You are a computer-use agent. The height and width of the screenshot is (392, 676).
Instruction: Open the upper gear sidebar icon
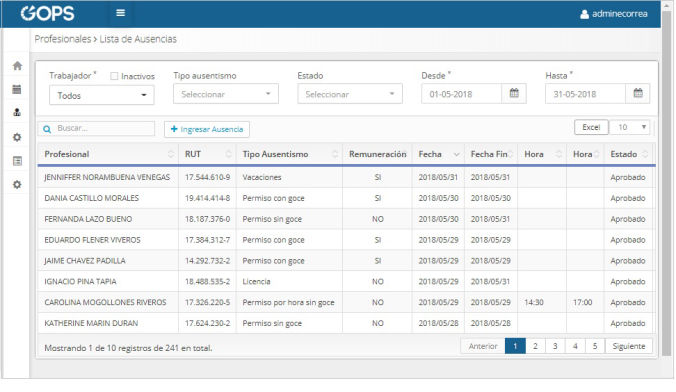click(17, 137)
